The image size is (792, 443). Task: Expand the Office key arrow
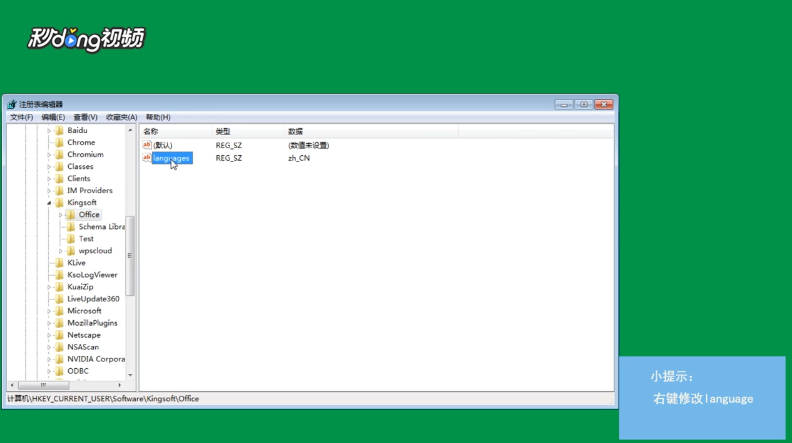(61, 215)
